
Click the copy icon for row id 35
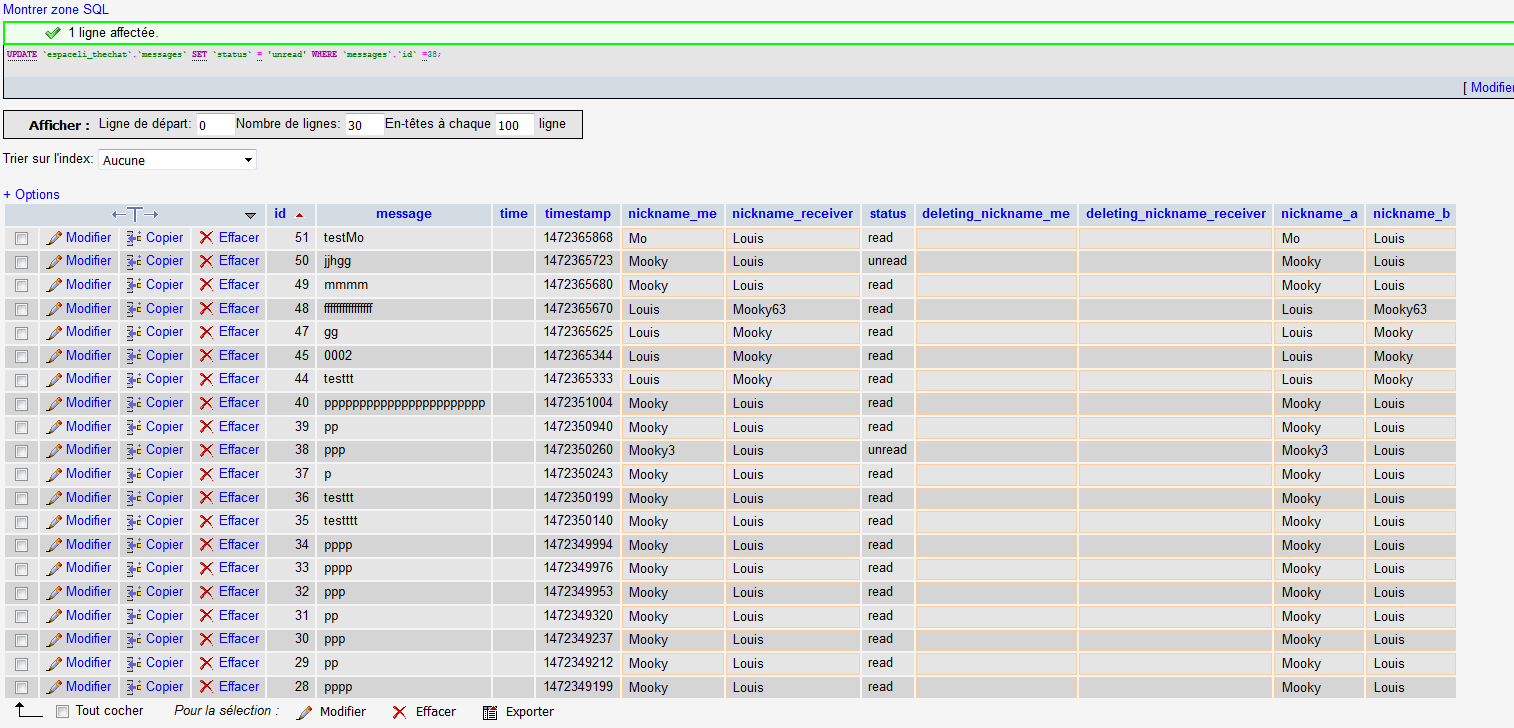pos(134,521)
